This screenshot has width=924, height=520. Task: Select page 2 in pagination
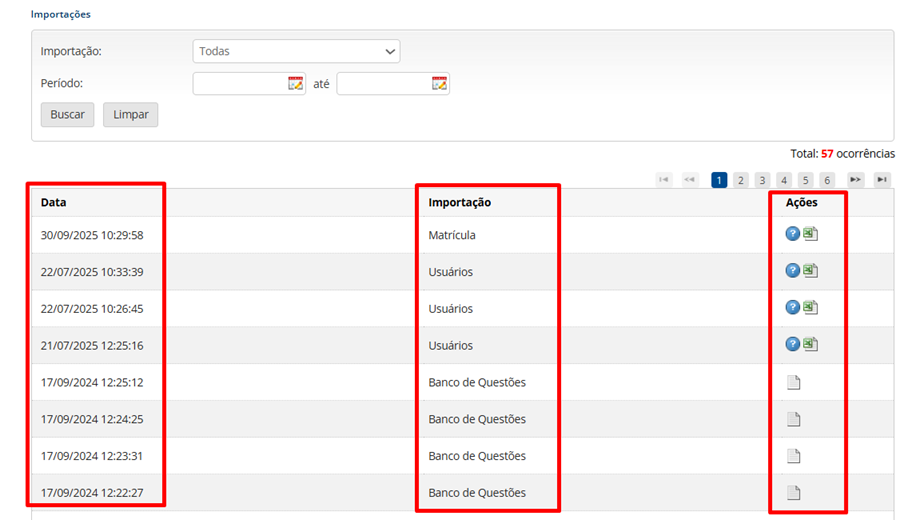[741, 180]
